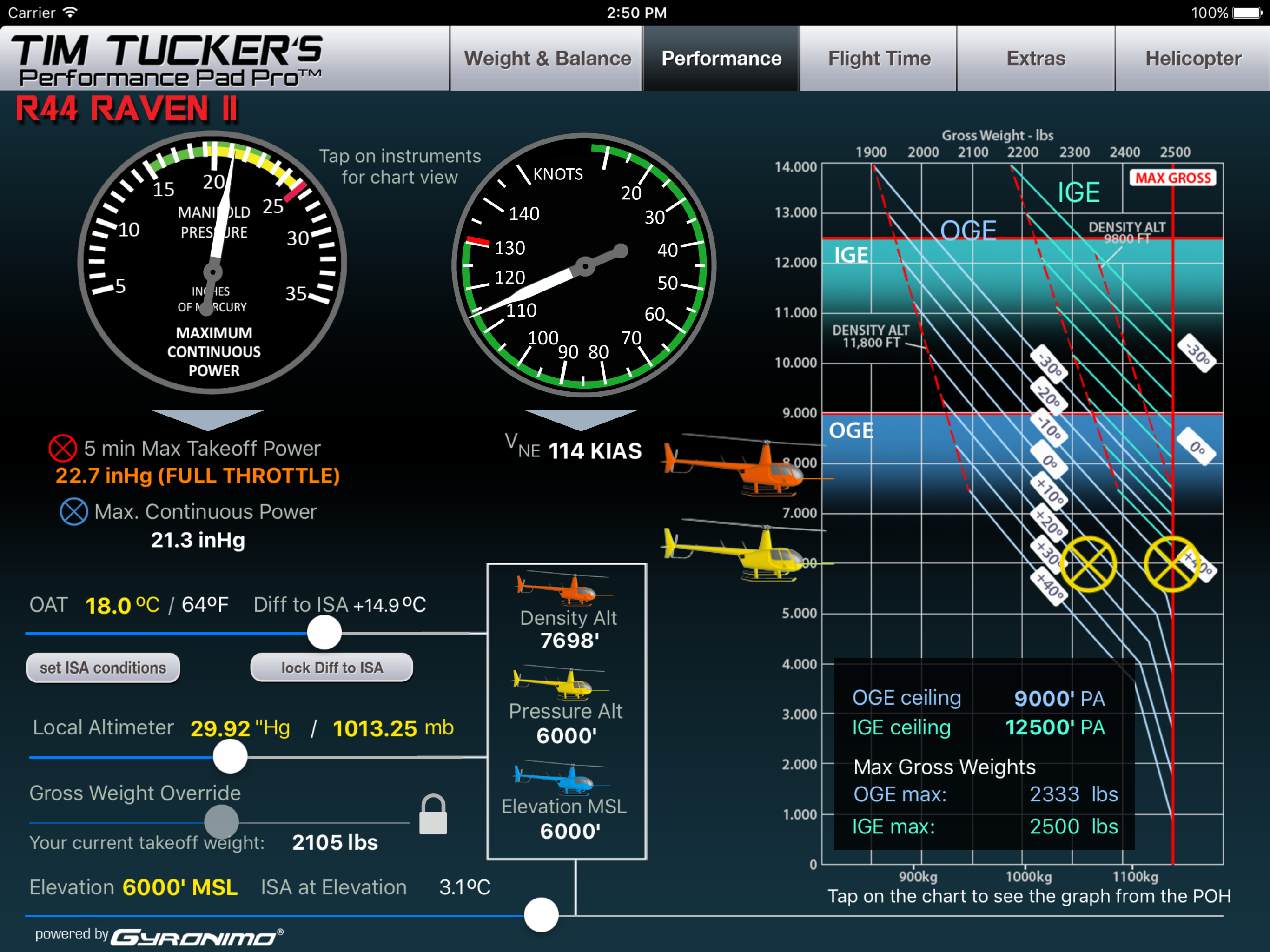This screenshot has height=952, width=1270.
Task: Click the triangle below airspeed gauge
Action: click(x=581, y=420)
